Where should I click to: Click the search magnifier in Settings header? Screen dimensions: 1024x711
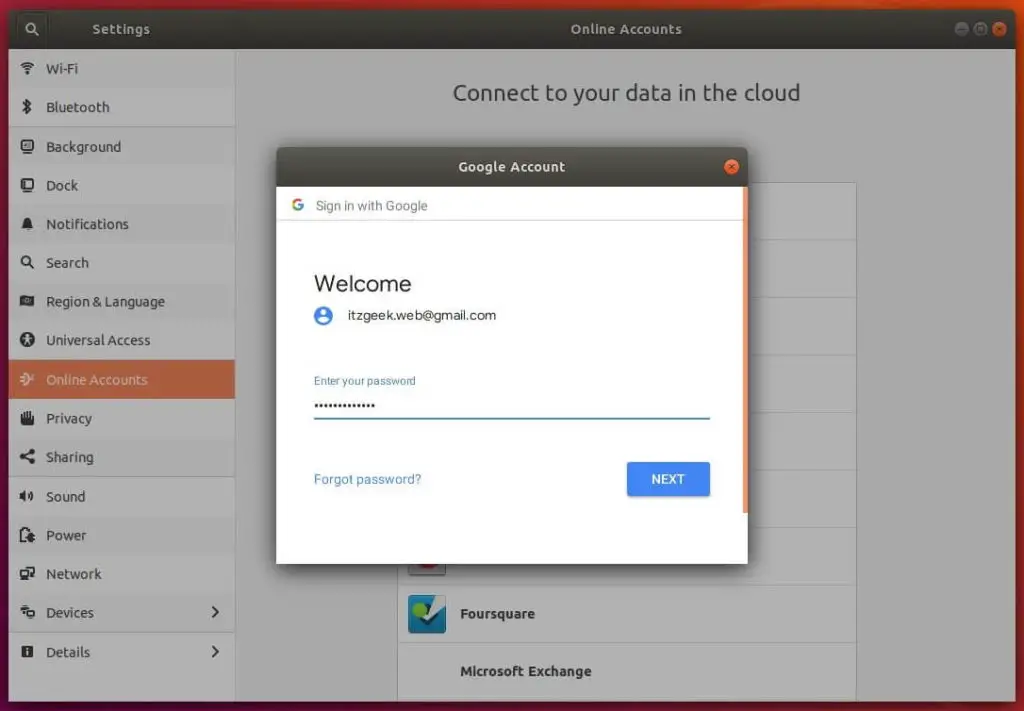[x=31, y=29]
